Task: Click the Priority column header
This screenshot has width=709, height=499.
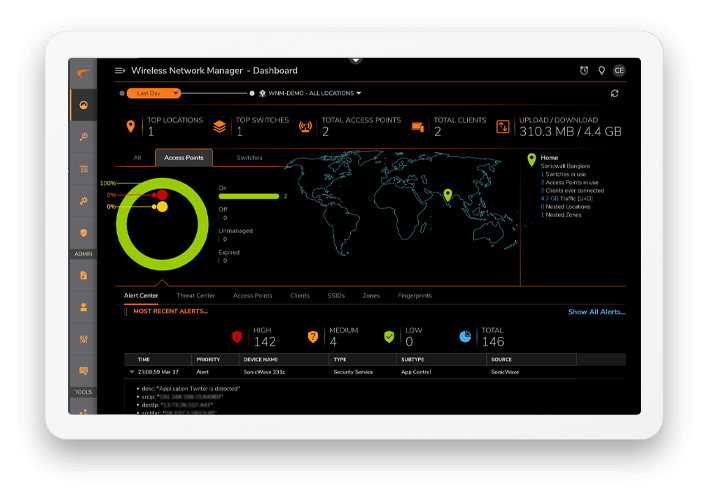Action: (x=208, y=357)
